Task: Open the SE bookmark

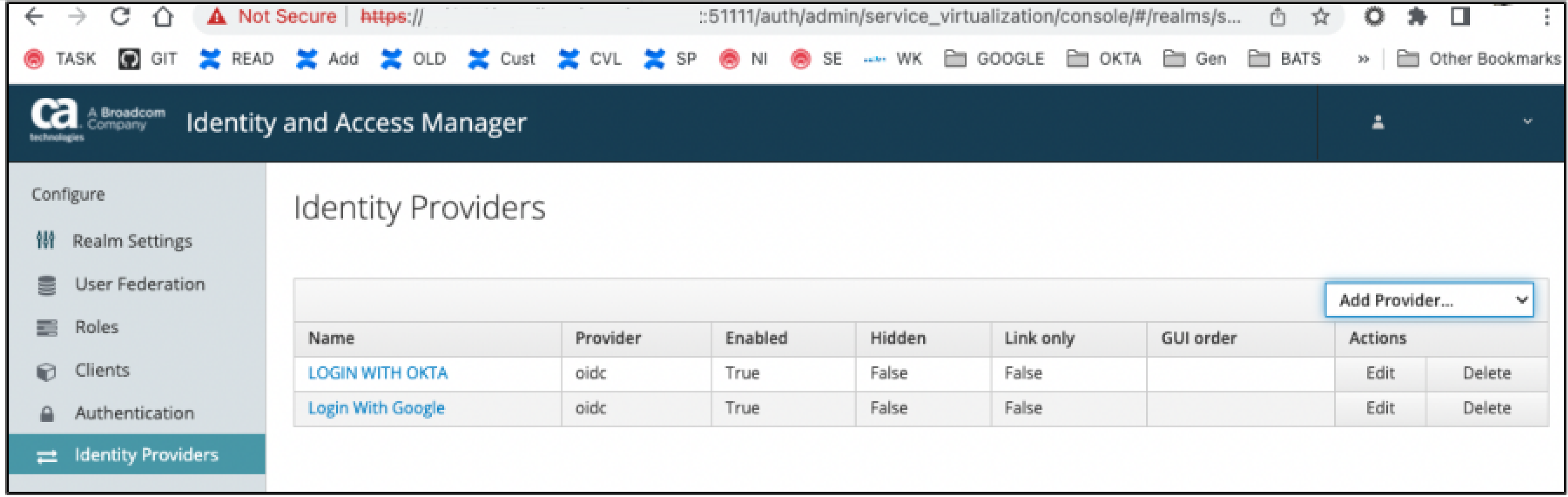Action: click(816, 59)
